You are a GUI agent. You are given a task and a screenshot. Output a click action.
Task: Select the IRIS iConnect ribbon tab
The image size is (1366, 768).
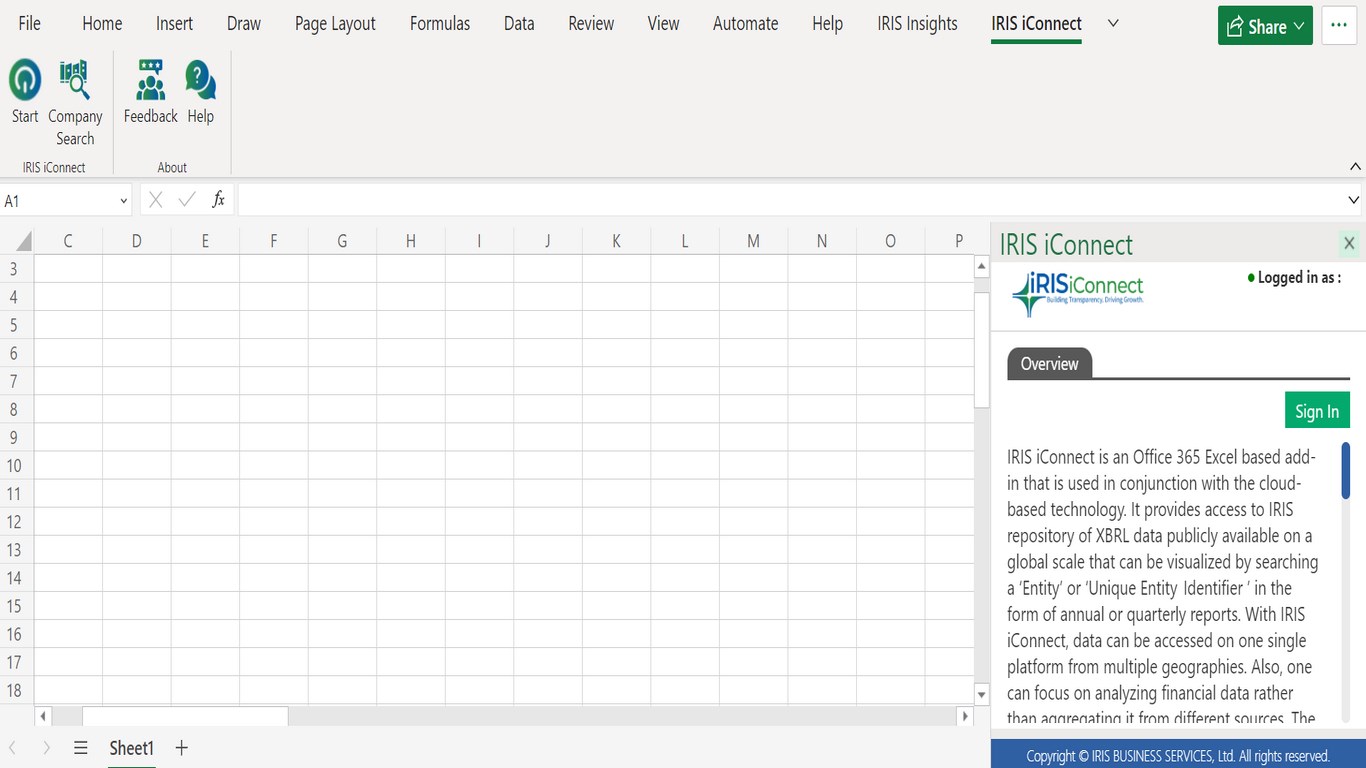1036,24
